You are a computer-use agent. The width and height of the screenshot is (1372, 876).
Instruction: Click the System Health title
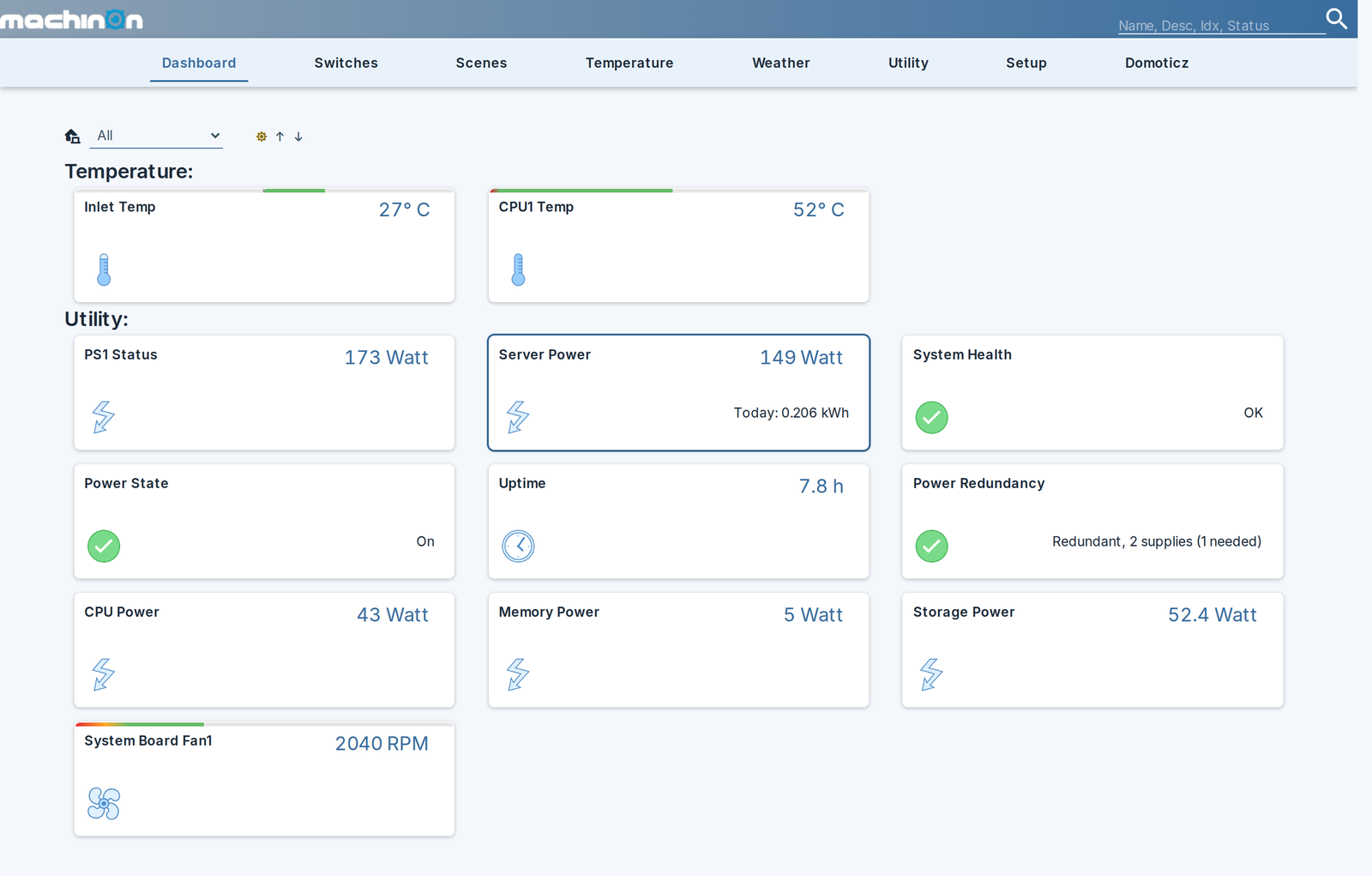point(962,354)
